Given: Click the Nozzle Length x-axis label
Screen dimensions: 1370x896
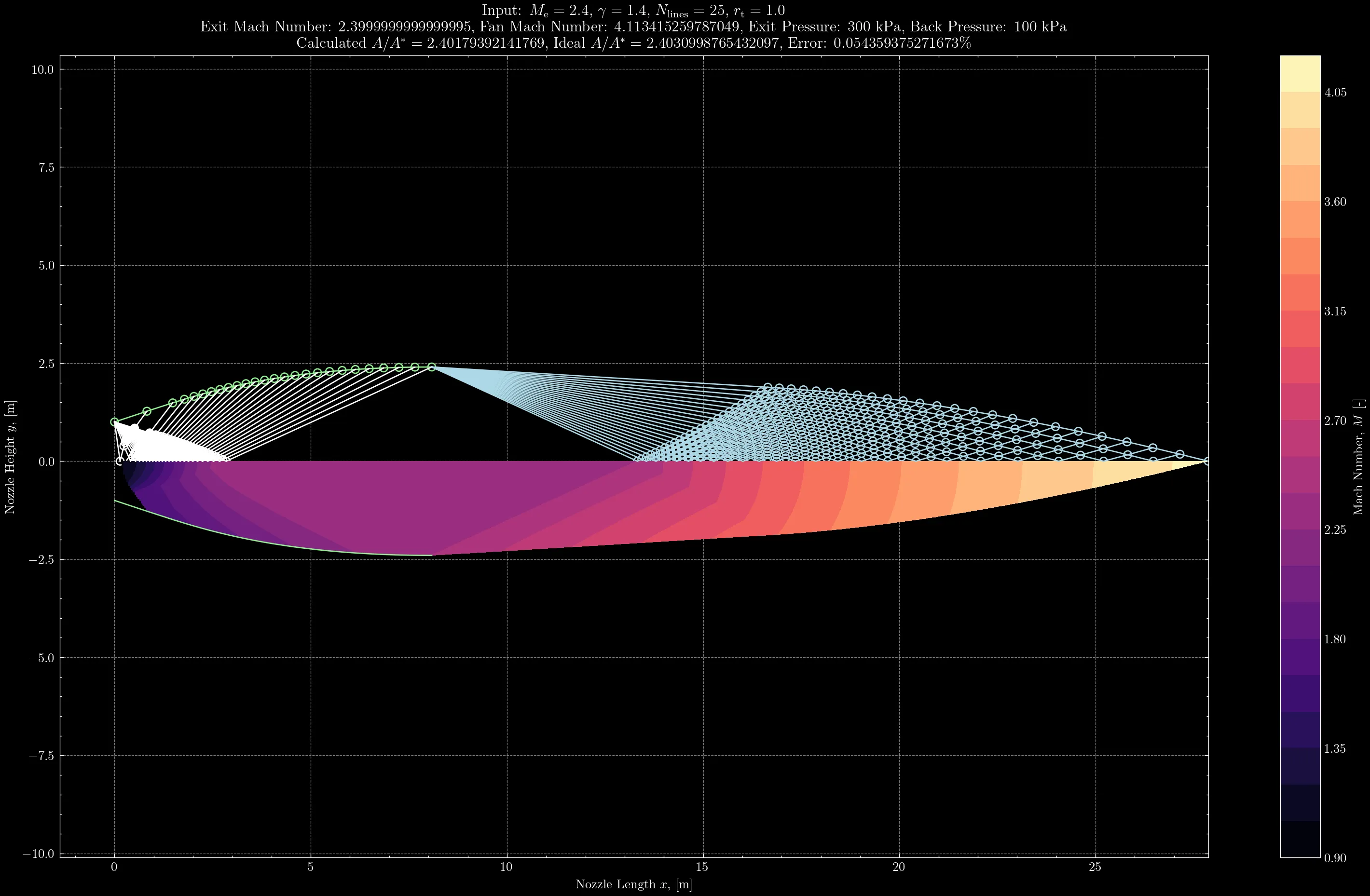Looking at the screenshot, I should point(633,884).
